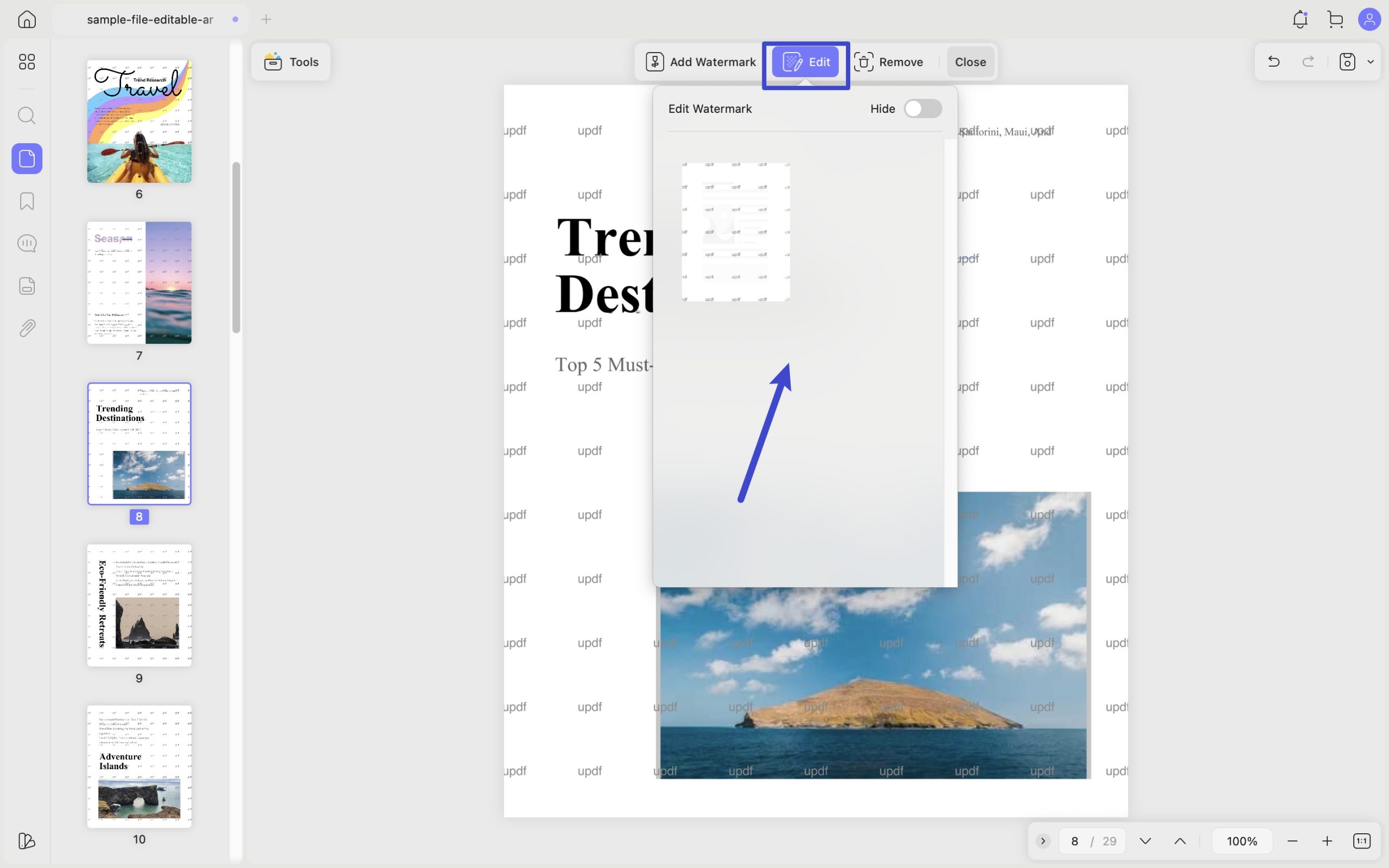
Task: Go to next page down arrow
Action: (1145, 841)
